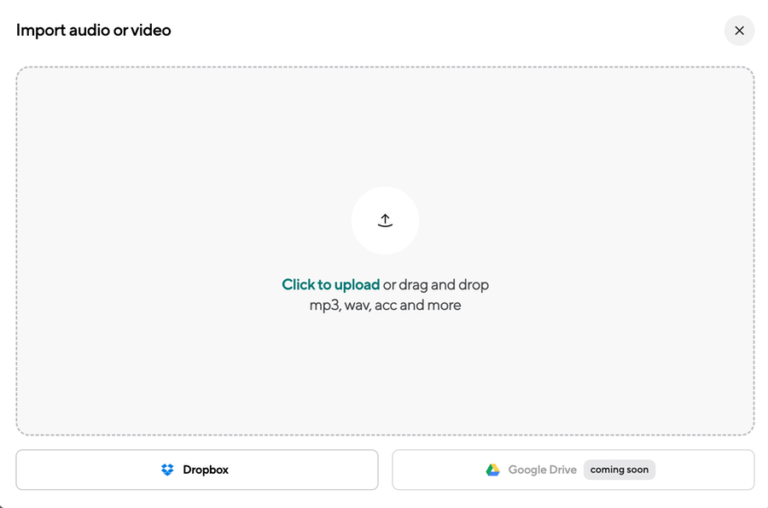Click the "Dropbox" text label
768x508 pixels.
[x=205, y=470]
